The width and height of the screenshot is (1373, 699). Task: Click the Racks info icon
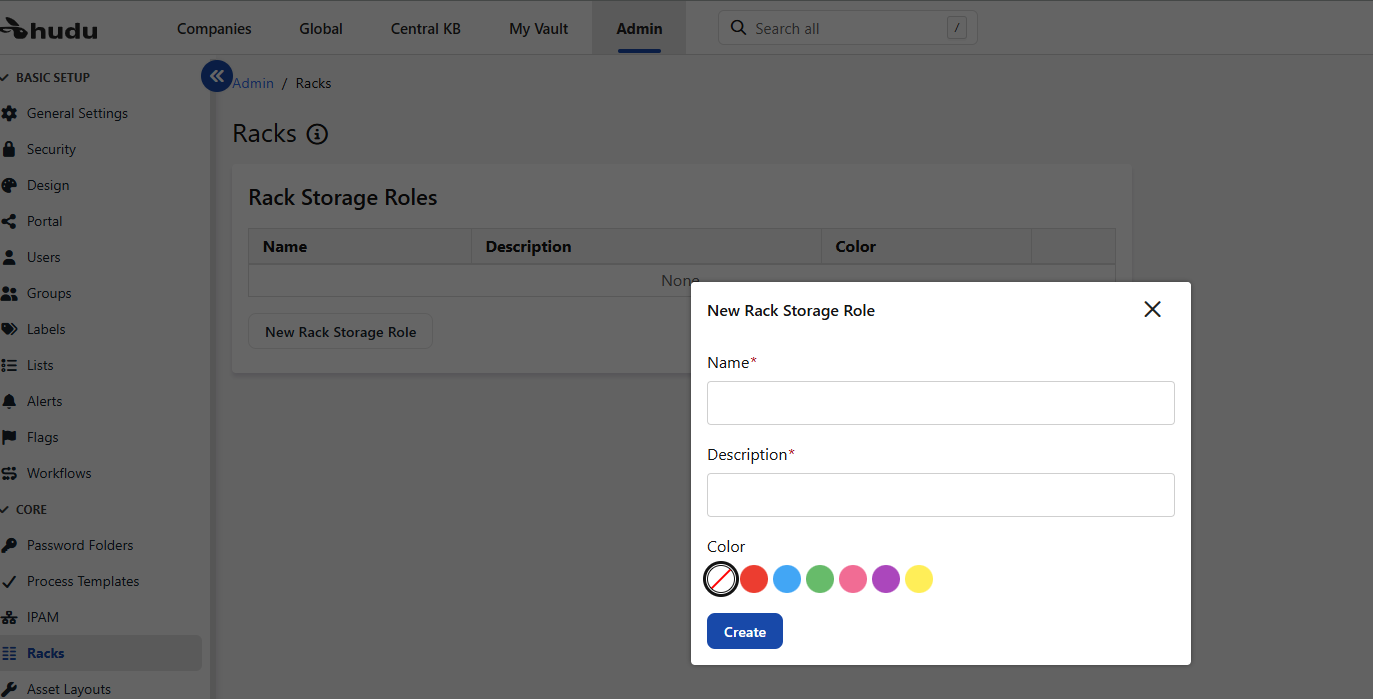[x=317, y=134]
